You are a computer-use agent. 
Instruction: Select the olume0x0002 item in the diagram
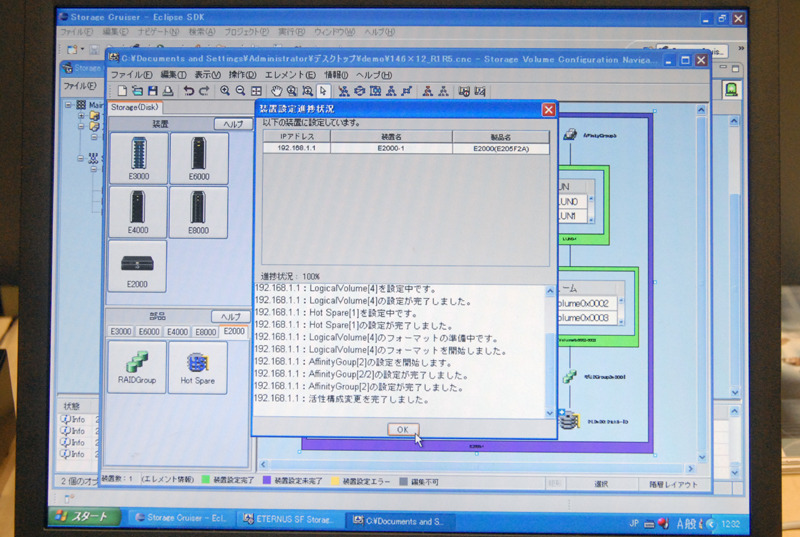coord(587,303)
